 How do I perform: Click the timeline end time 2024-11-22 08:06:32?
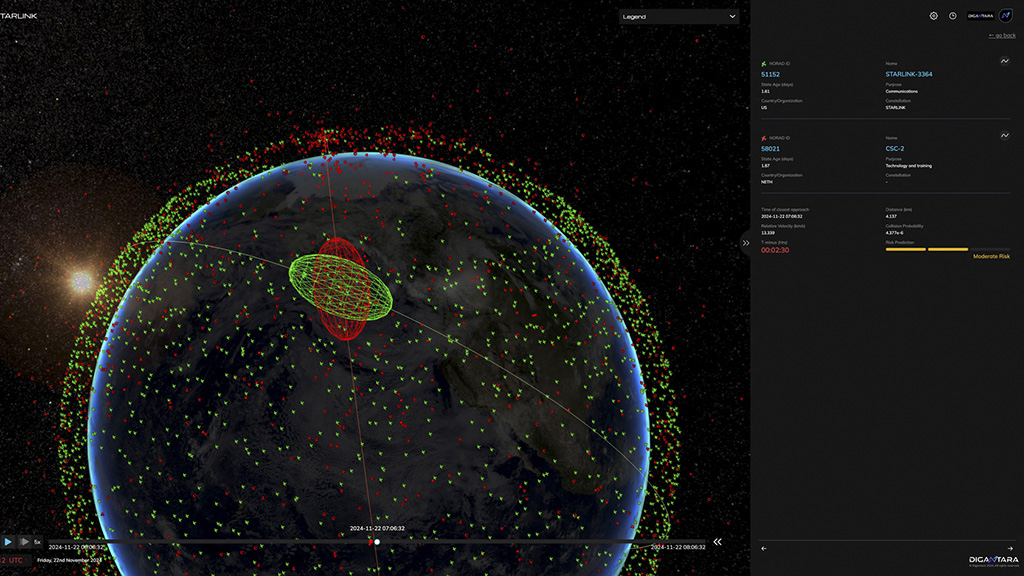(x=678, y=547)
